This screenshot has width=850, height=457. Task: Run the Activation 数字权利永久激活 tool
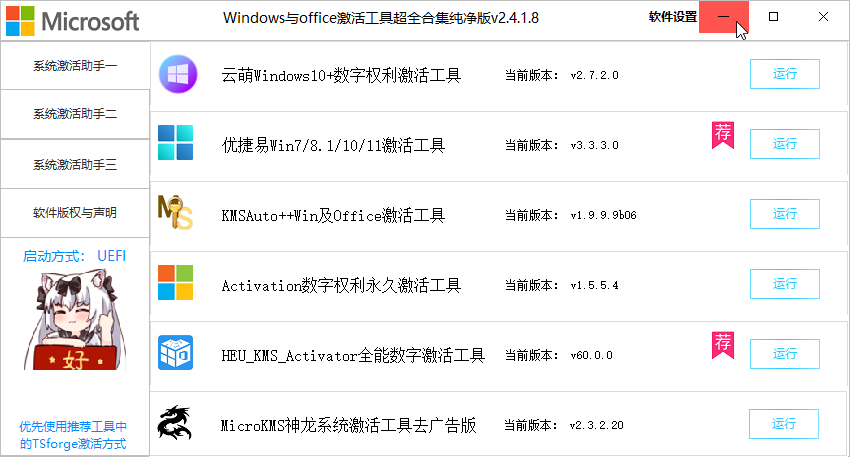tap(784, 284)
